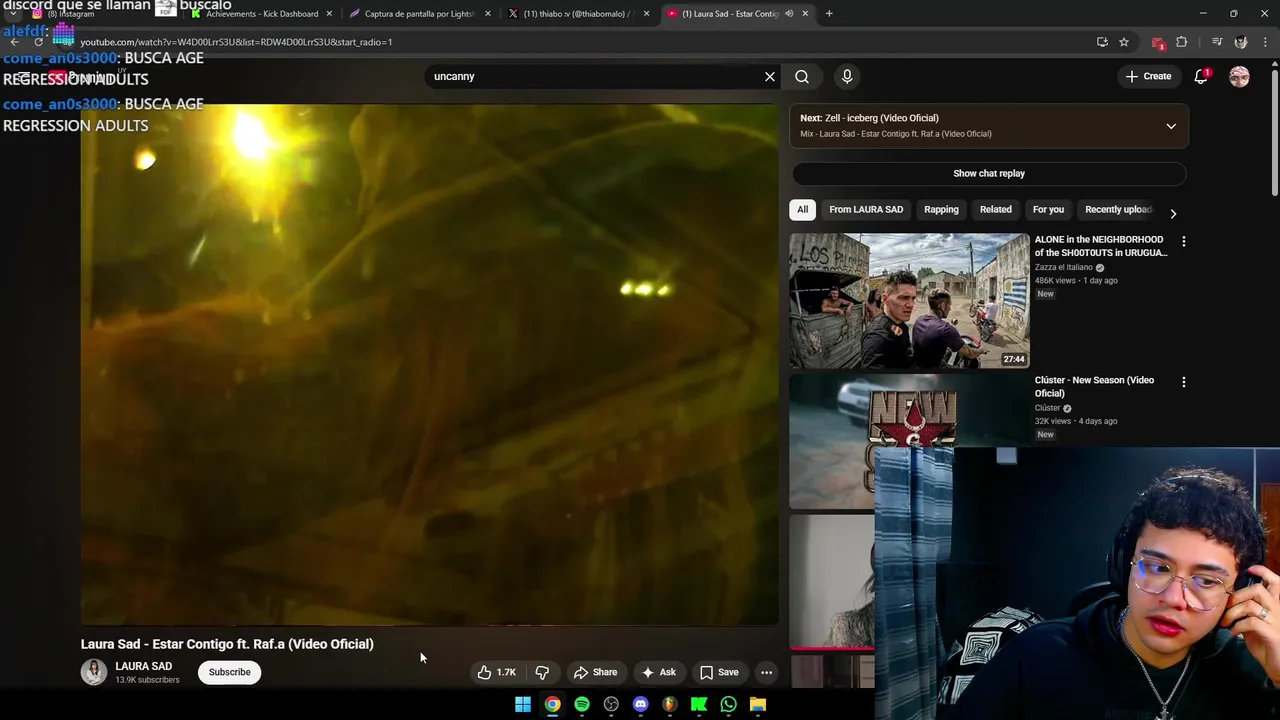The image size is (1280, 720).
Task: Open YouTube account avatar menu
Action: [1239, 76]
